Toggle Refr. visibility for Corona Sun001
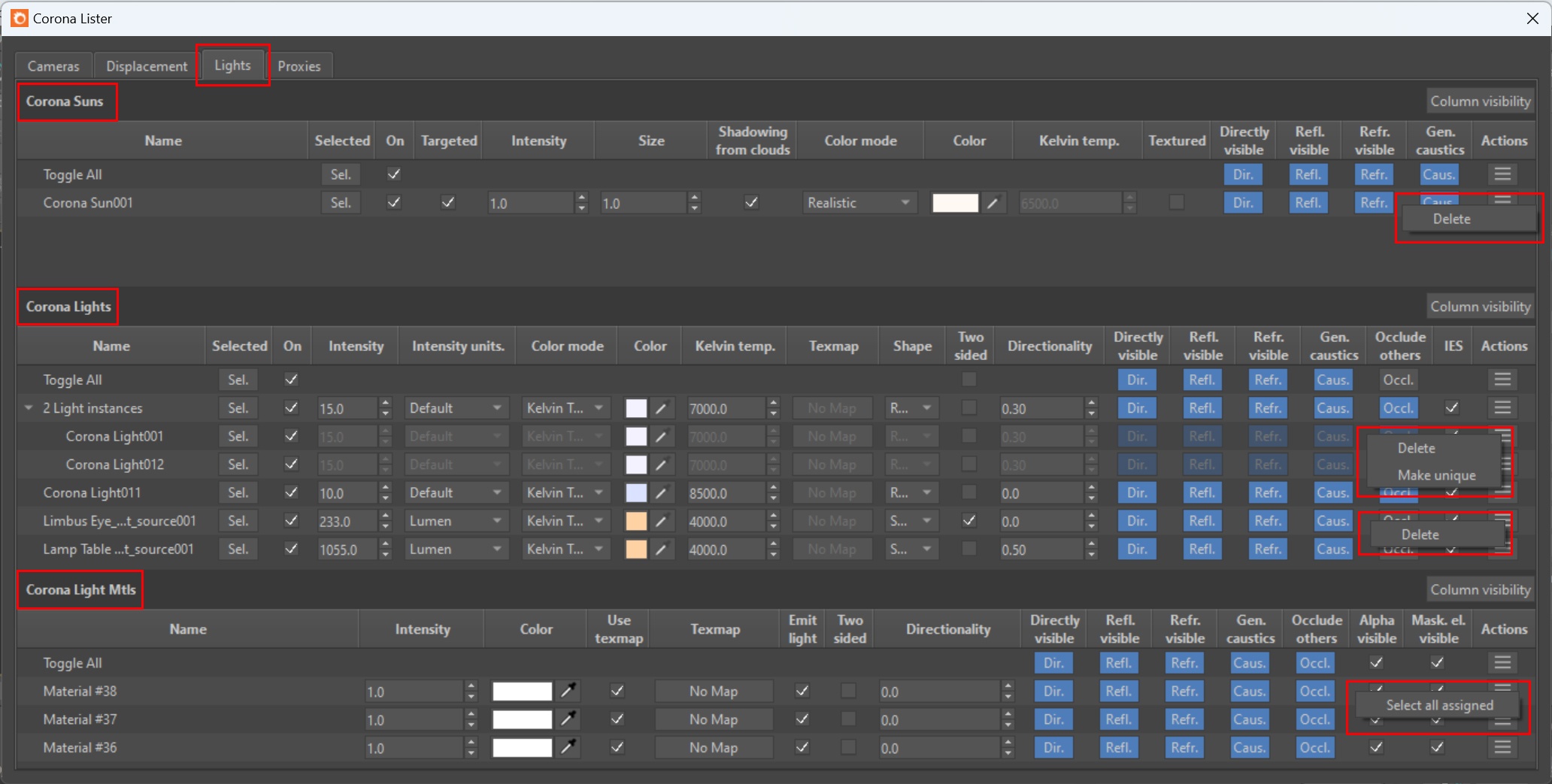This screenshot has height=784, width=1552. (x=1374, y=203)
